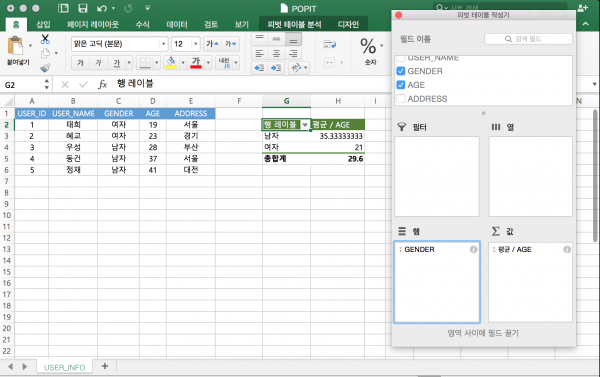Click the share user icon
600x377 pixels.
point(582,8)
